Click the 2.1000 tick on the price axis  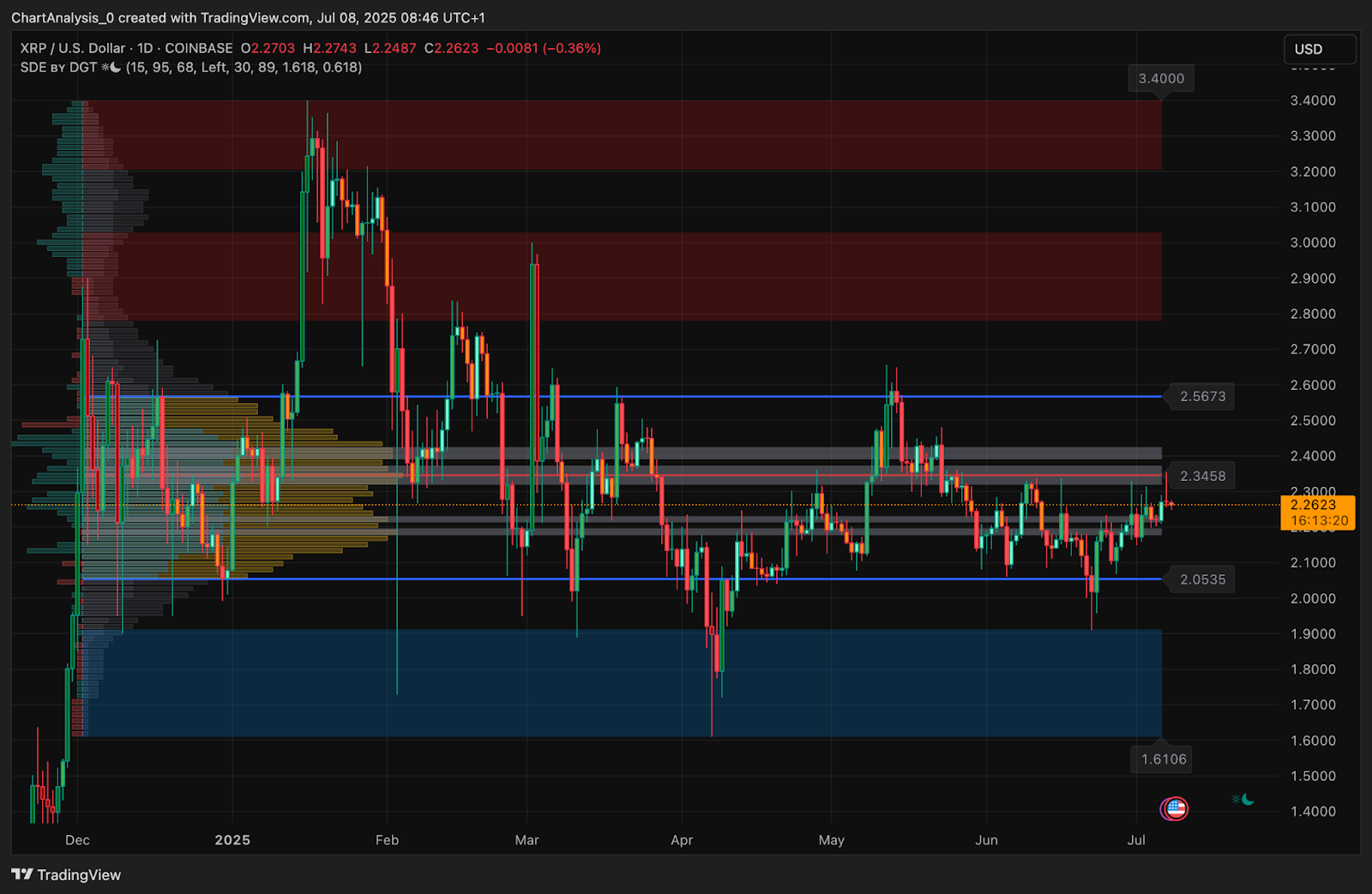pos(1313,562)
